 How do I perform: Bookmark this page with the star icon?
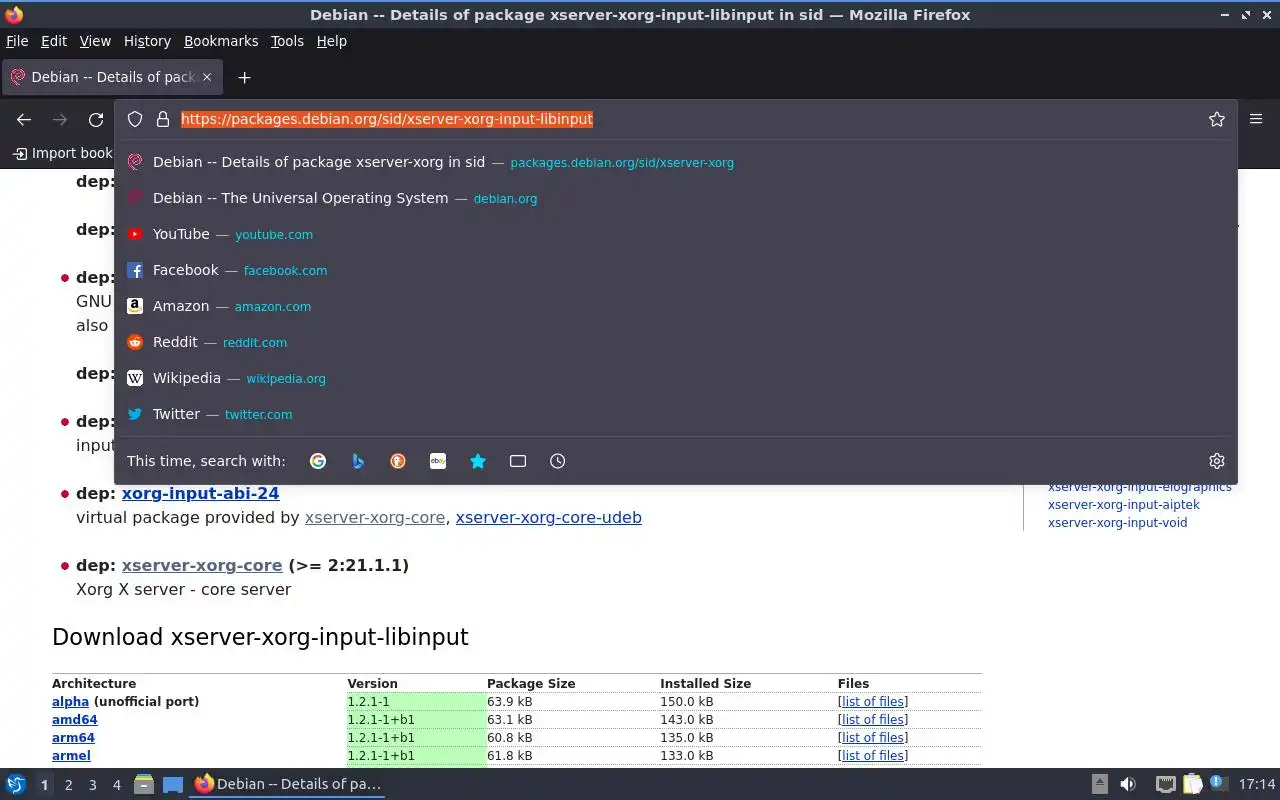click(x=1217, y=119)
